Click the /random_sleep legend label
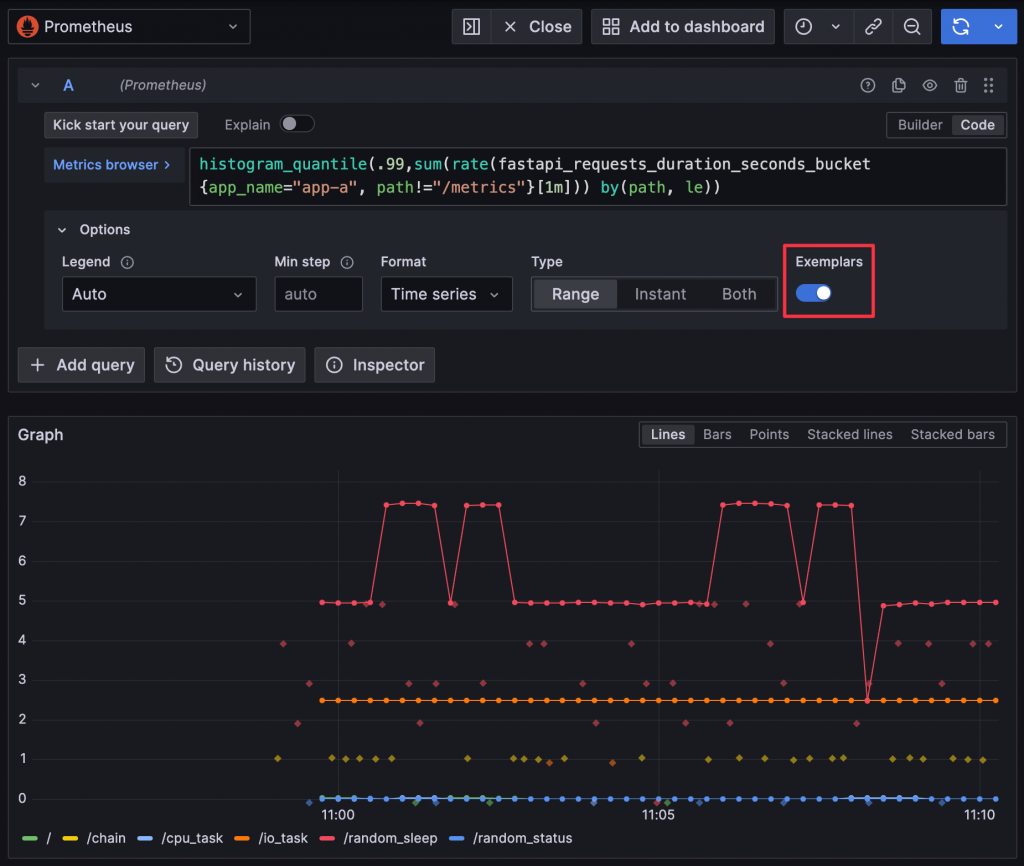The width and height of the screenshot is (1024, 866). click(390, 839)
